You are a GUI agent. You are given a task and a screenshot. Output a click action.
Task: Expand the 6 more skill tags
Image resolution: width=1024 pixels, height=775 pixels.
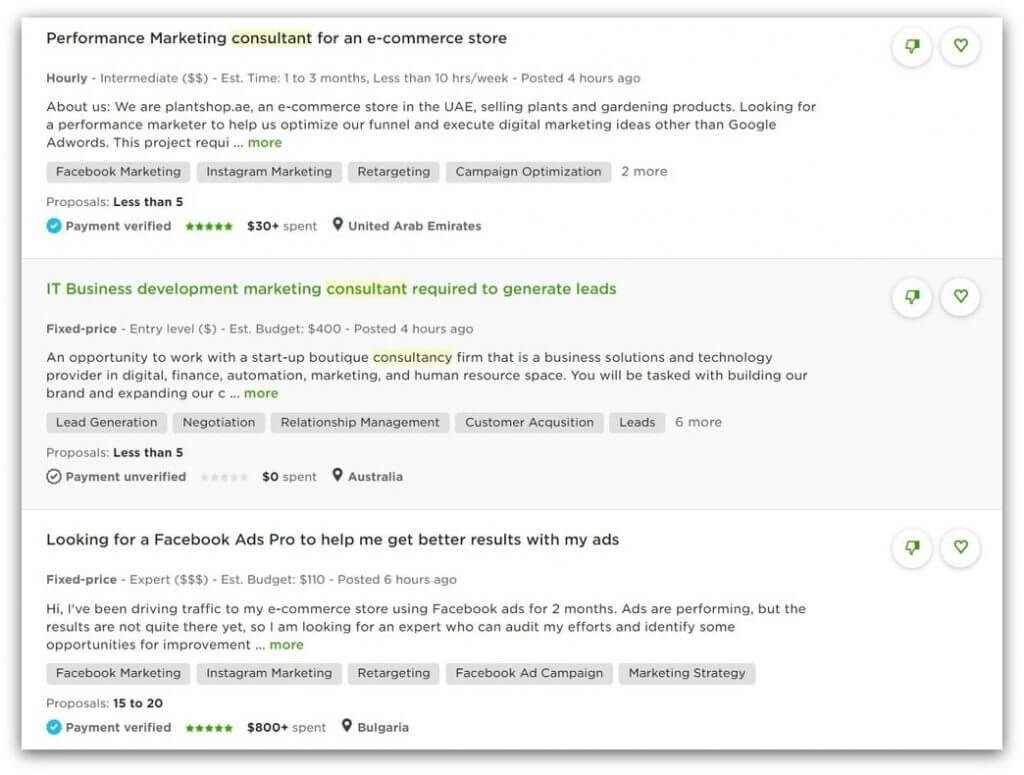point(698,422)
